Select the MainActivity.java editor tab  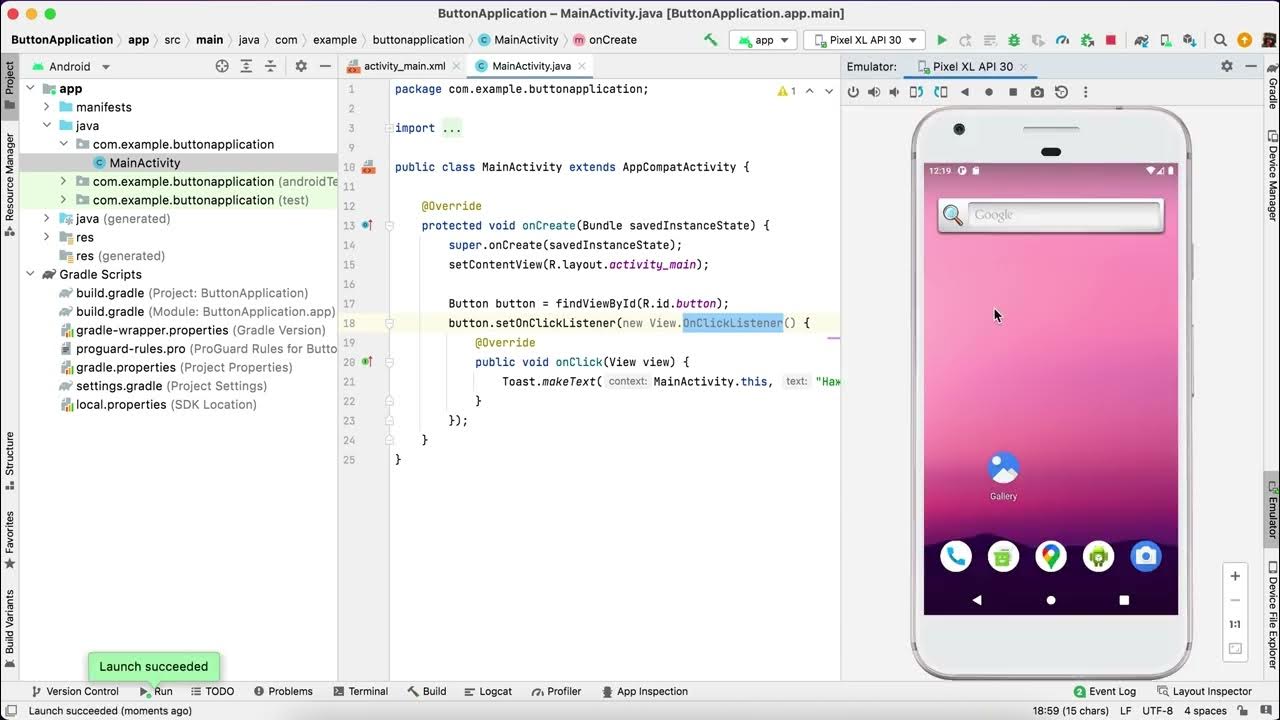pos(531,66)
